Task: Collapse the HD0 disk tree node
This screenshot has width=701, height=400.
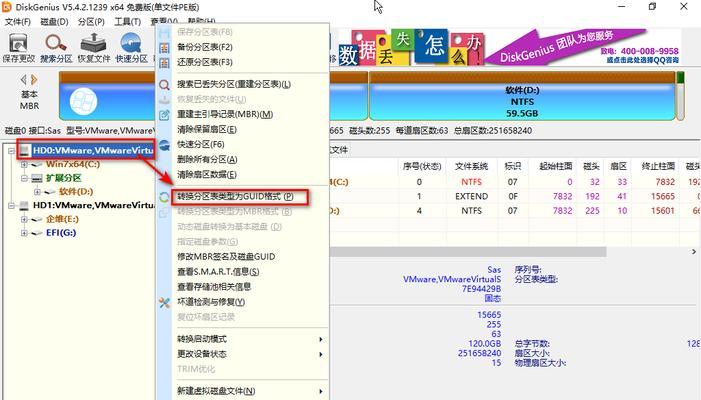Action: click(12, 151)
